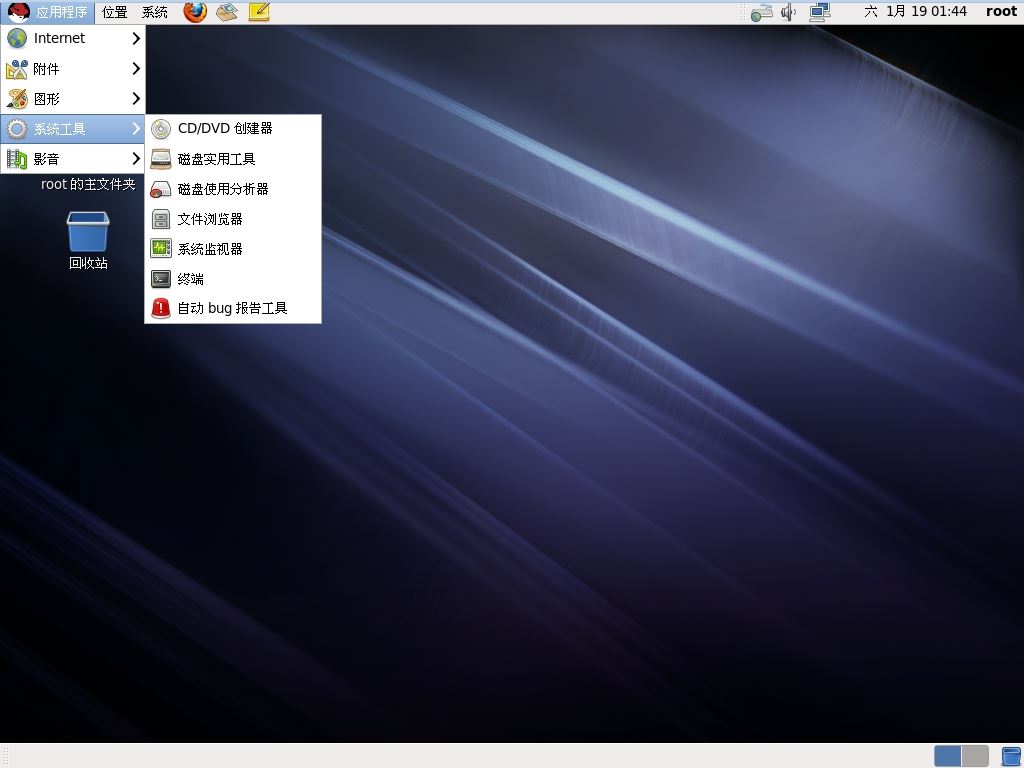The height and width of the screenshot is (768, 1024).
Task: Choose 自动 bug 报告工具 entry
Action: pyautogui.click(x=232, y=308)
